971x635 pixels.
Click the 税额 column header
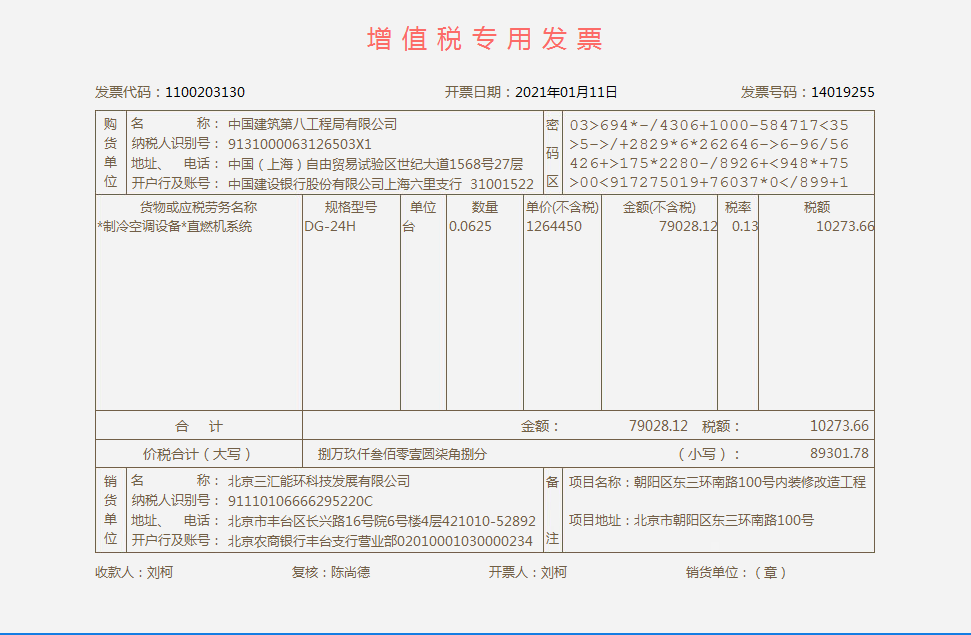[x=817, y=207]
